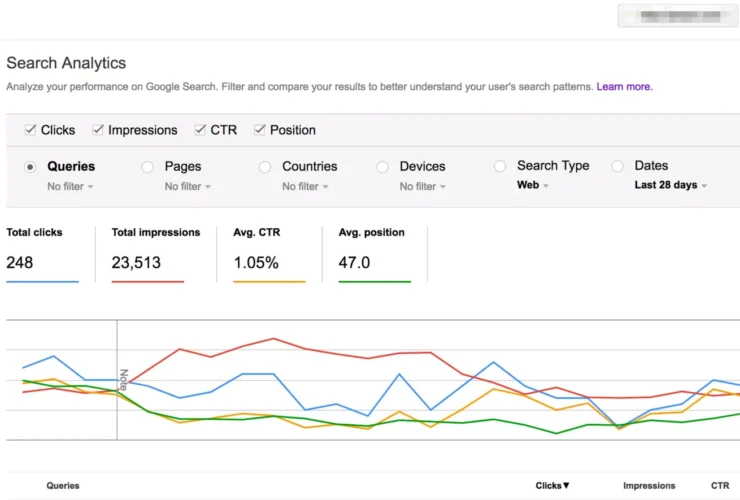Image resolution: width=740 pixels, height=500 pixels.
Task: Click the Note marker on chart
Action: [124, 380]
